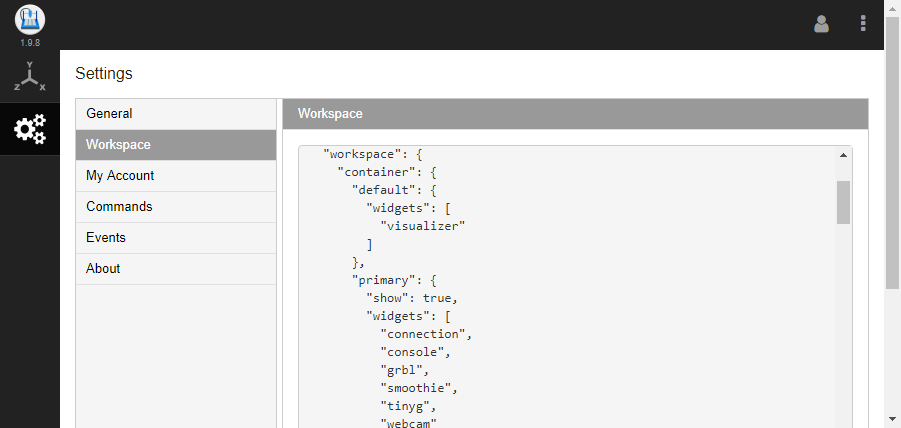Click the cncjs app logo
This screenshot has width=901, height=428.
point(29,18)
